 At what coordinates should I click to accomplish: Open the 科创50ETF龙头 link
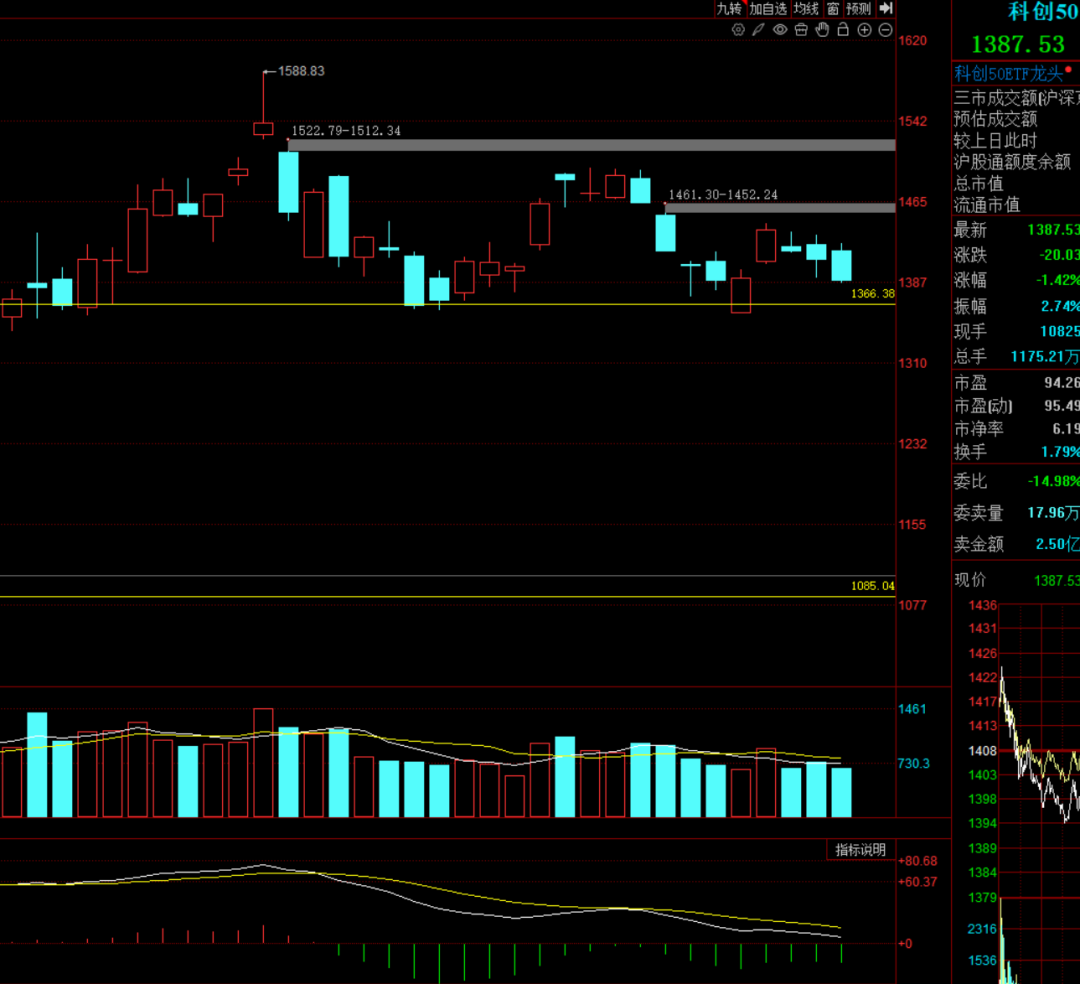click(x=1008, y=72)
